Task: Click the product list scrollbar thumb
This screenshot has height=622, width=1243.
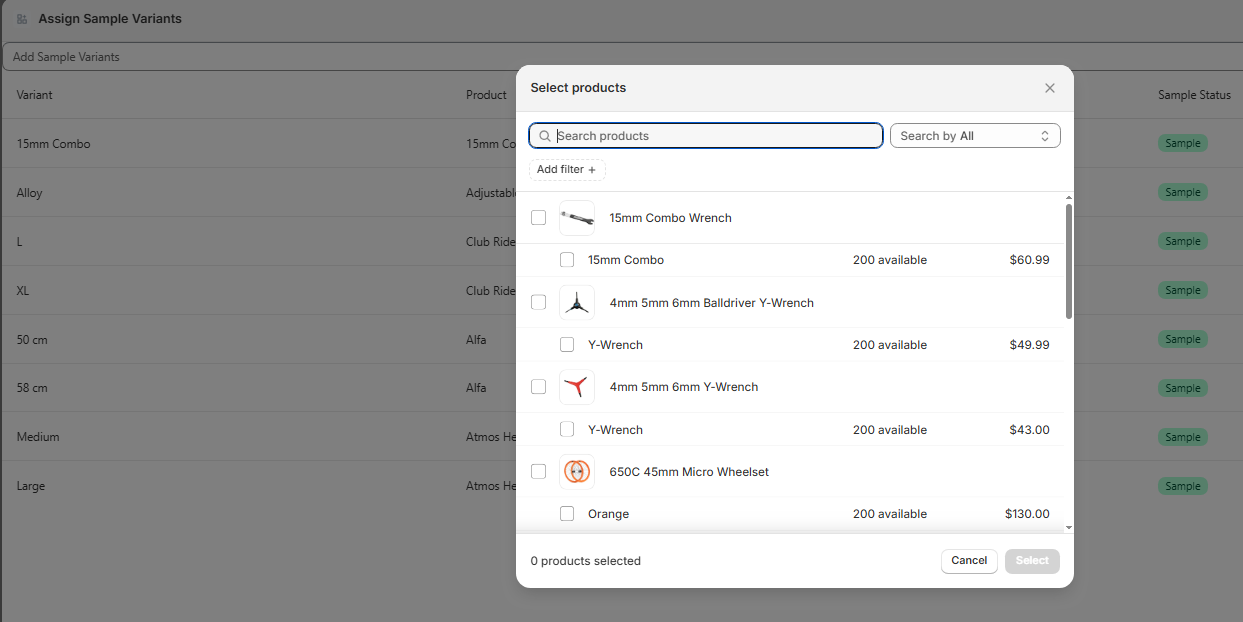Action: [x=1068, y=262]
